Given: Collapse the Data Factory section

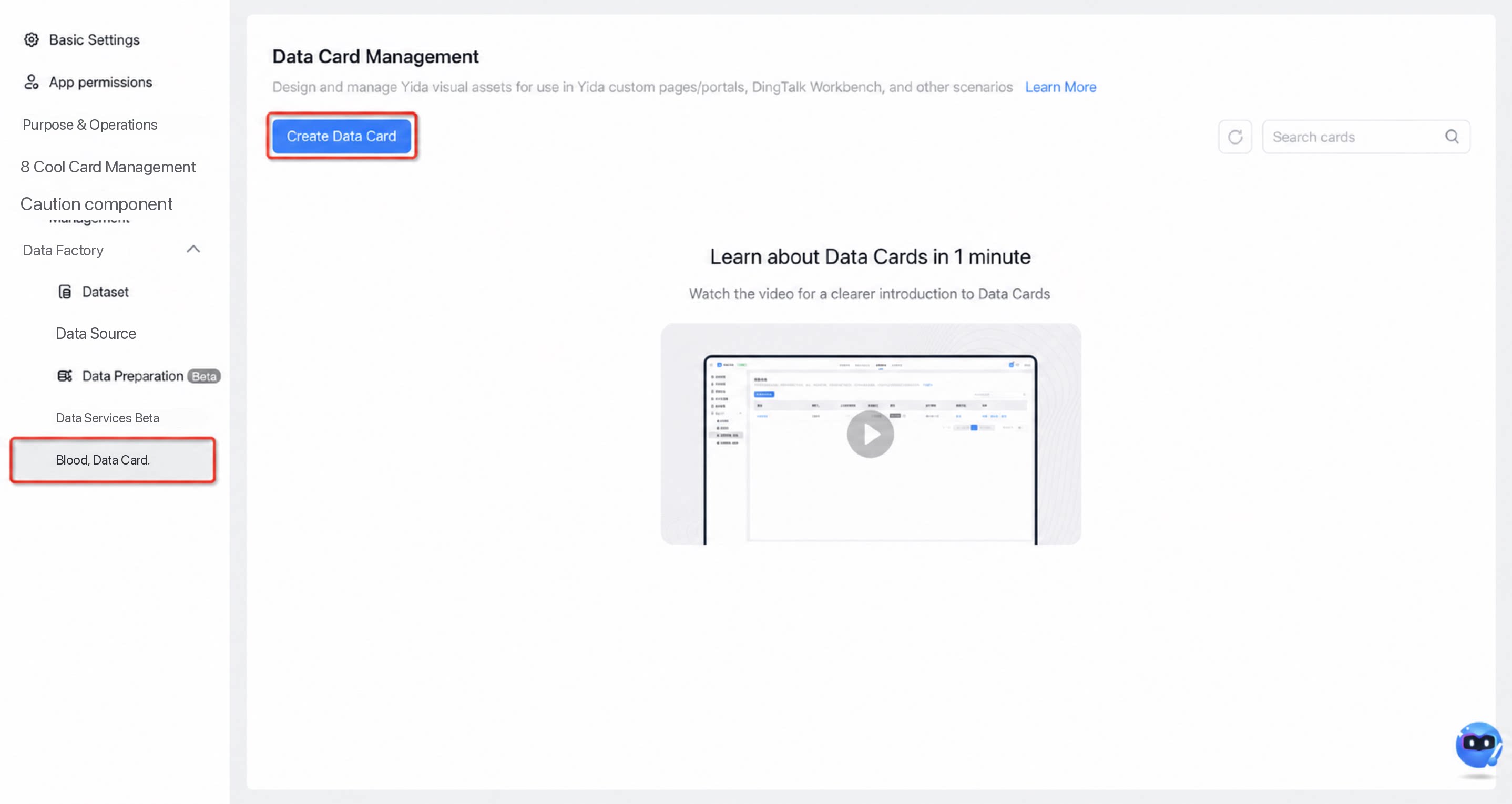Looking at the screenshot, I should coord(193,250).
